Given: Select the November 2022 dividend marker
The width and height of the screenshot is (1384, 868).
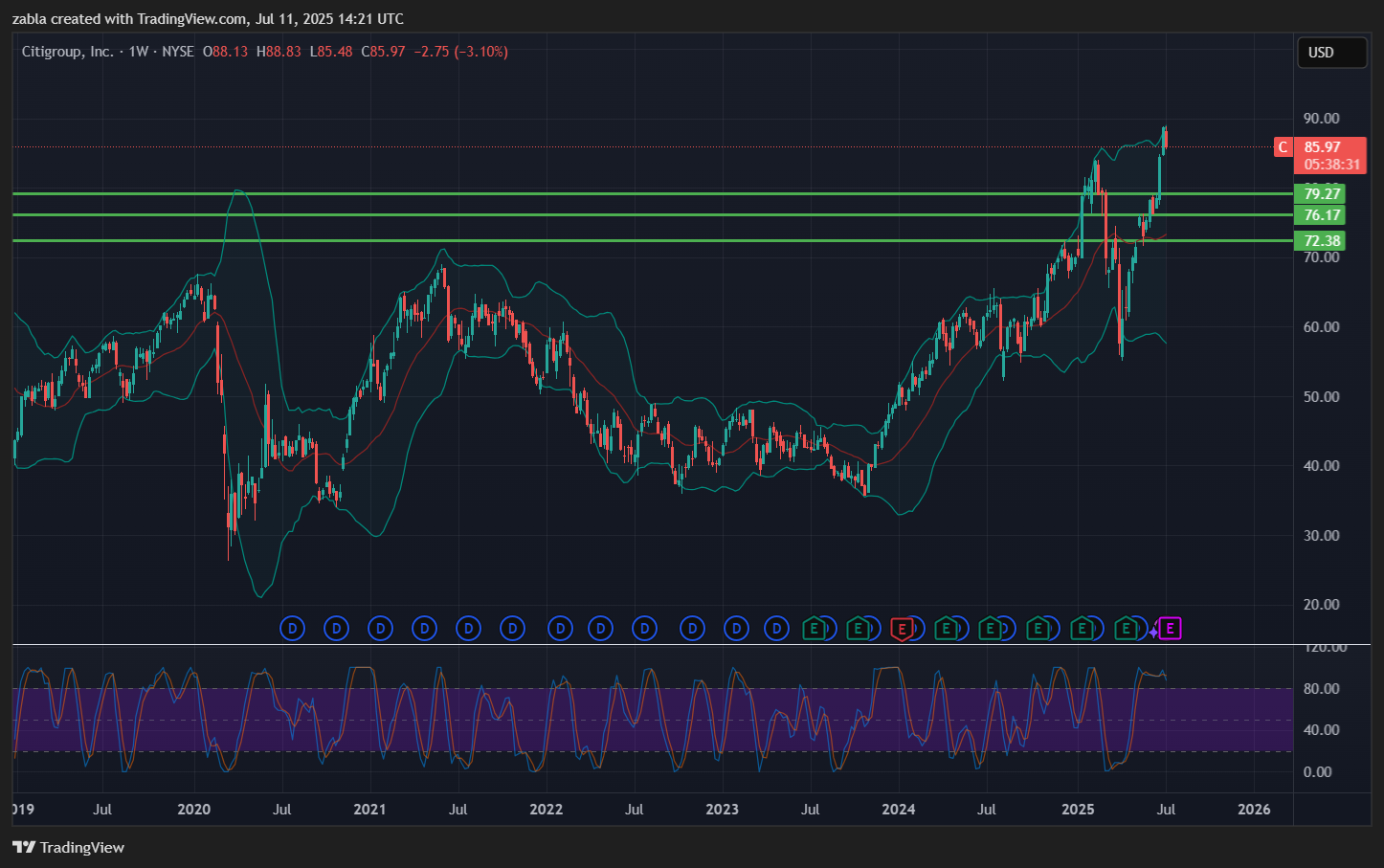Looking at the screenshot, I should [x=691, y=629].
